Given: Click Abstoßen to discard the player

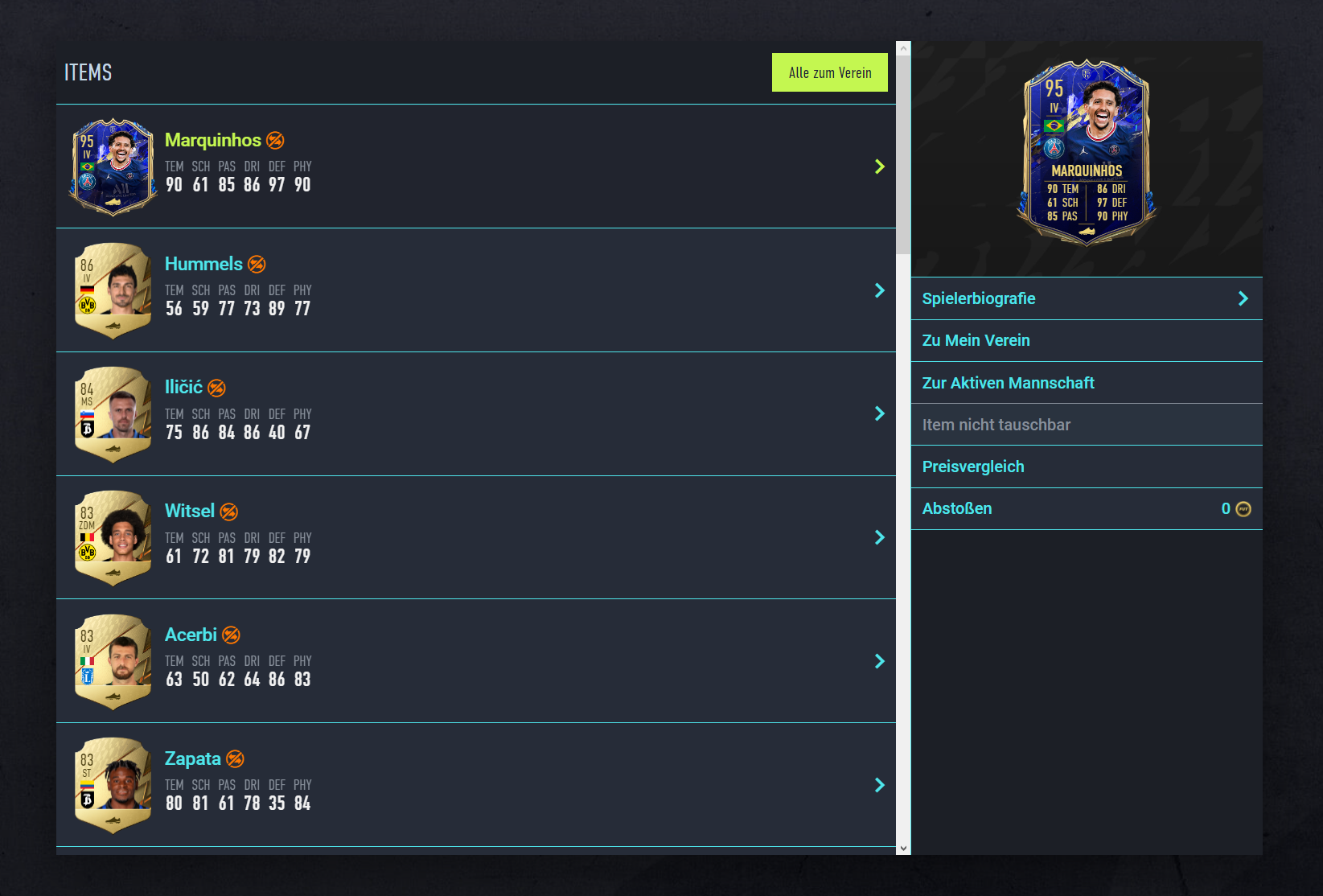Looking at the screenshot, I should tap(957, 508).
